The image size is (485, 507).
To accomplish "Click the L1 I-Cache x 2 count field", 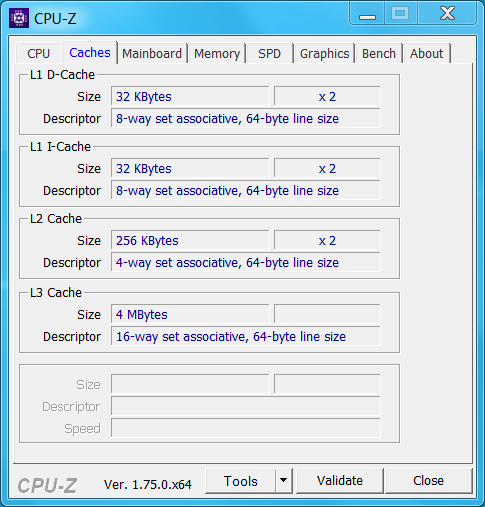I will tap(327, 168).
